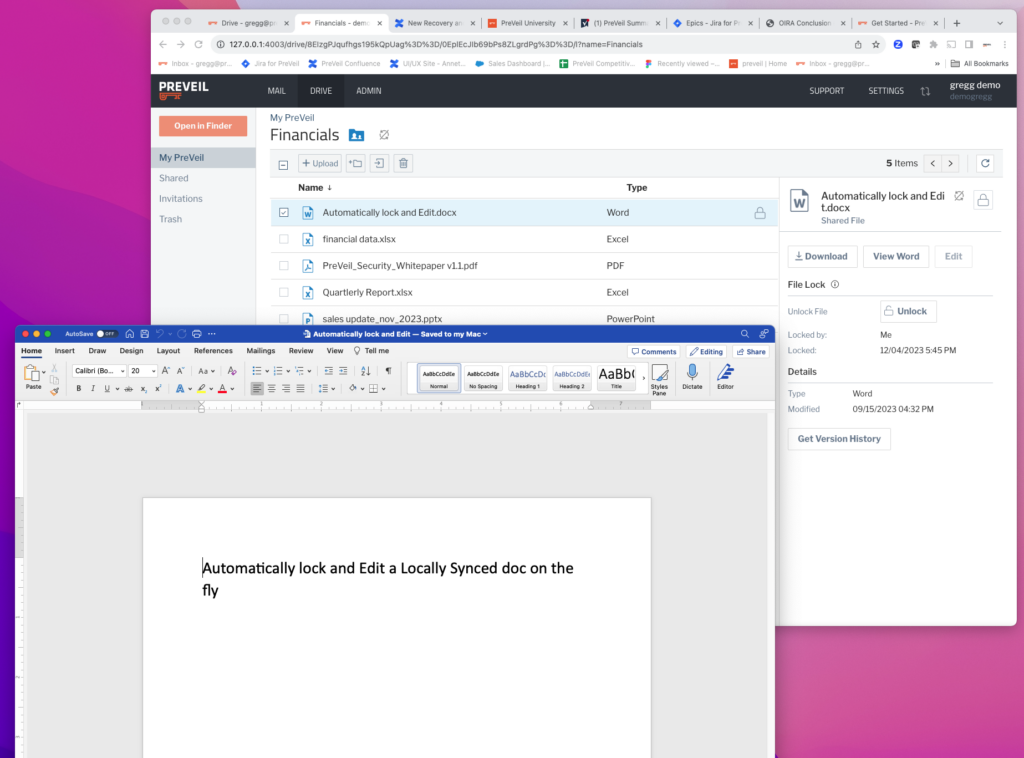Click the Unlock button for the file
This screenshot has width=1024, height=758.
[x=908, y=311]
